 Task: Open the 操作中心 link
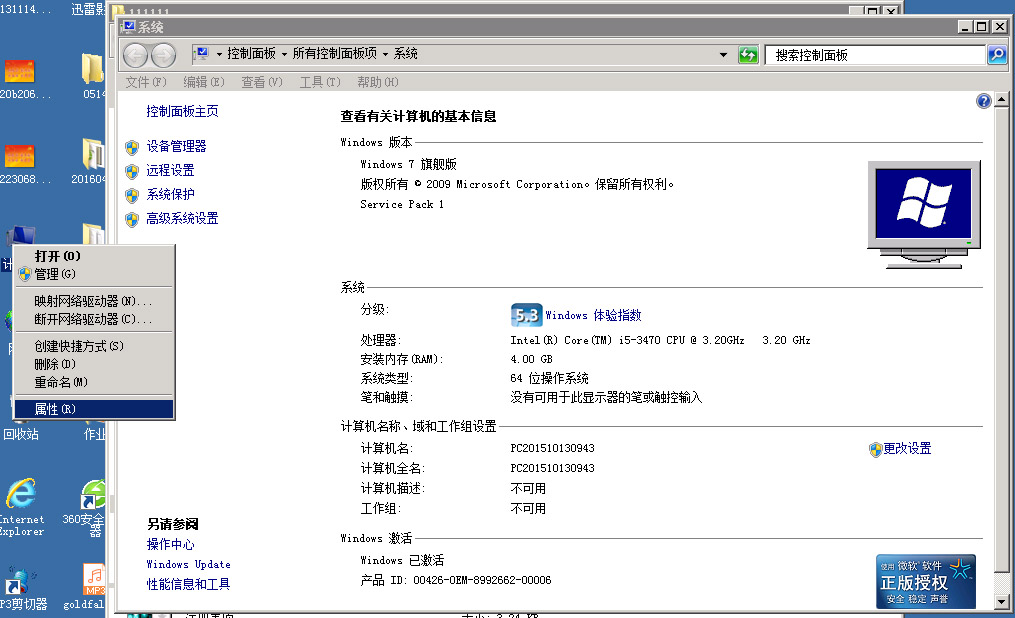coord(170,544)
